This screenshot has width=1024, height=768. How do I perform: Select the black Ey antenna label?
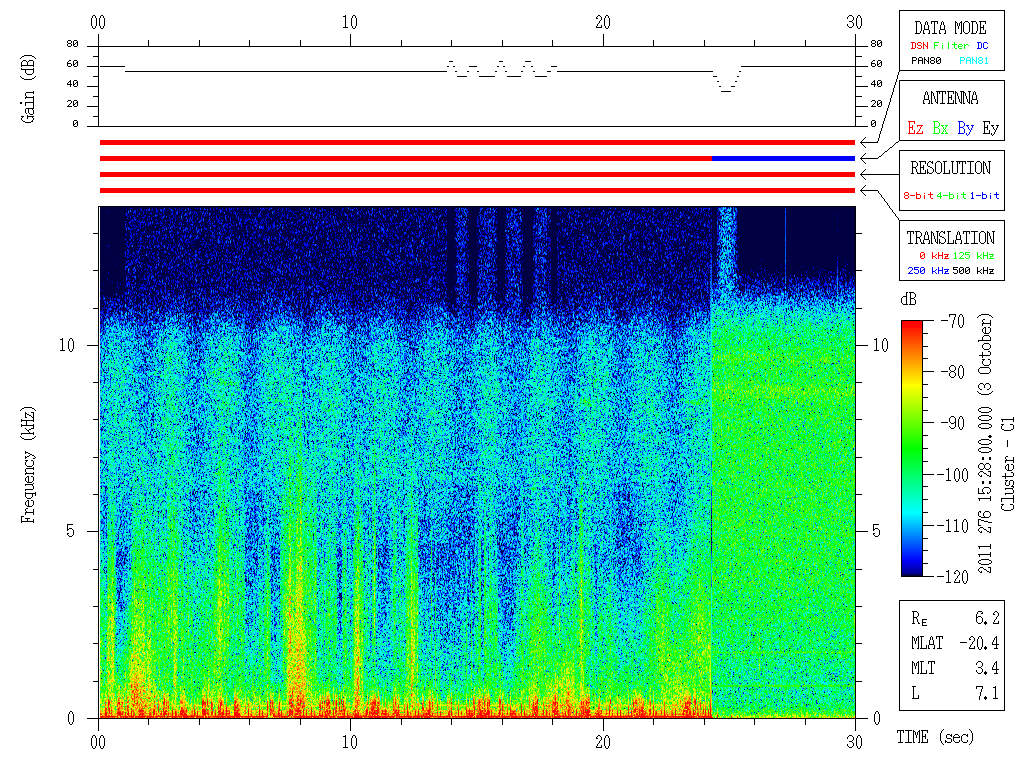point(991,128)
